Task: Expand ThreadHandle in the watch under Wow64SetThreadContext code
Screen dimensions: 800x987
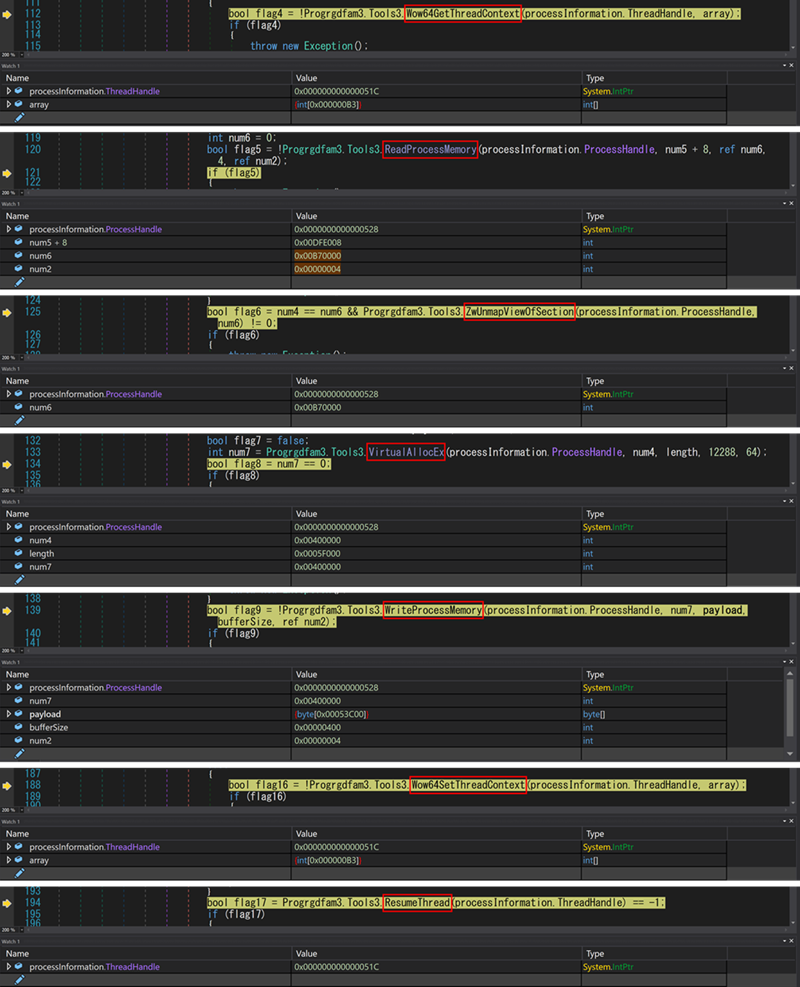Action: [x=9, y=847]
